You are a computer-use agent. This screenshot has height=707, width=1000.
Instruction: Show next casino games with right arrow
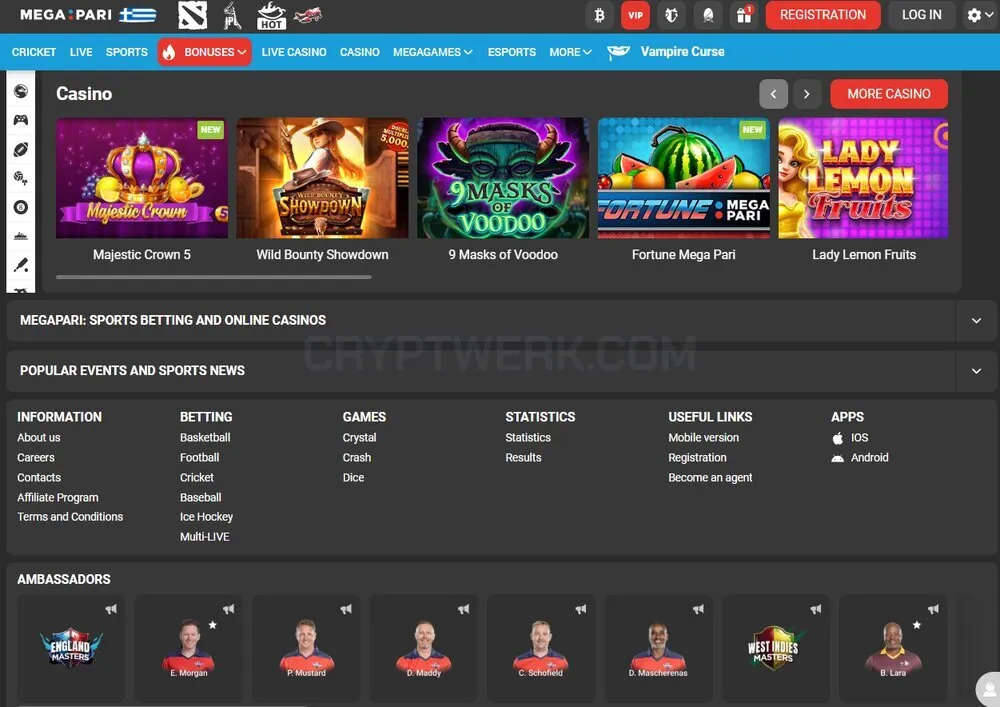point(807,94)
